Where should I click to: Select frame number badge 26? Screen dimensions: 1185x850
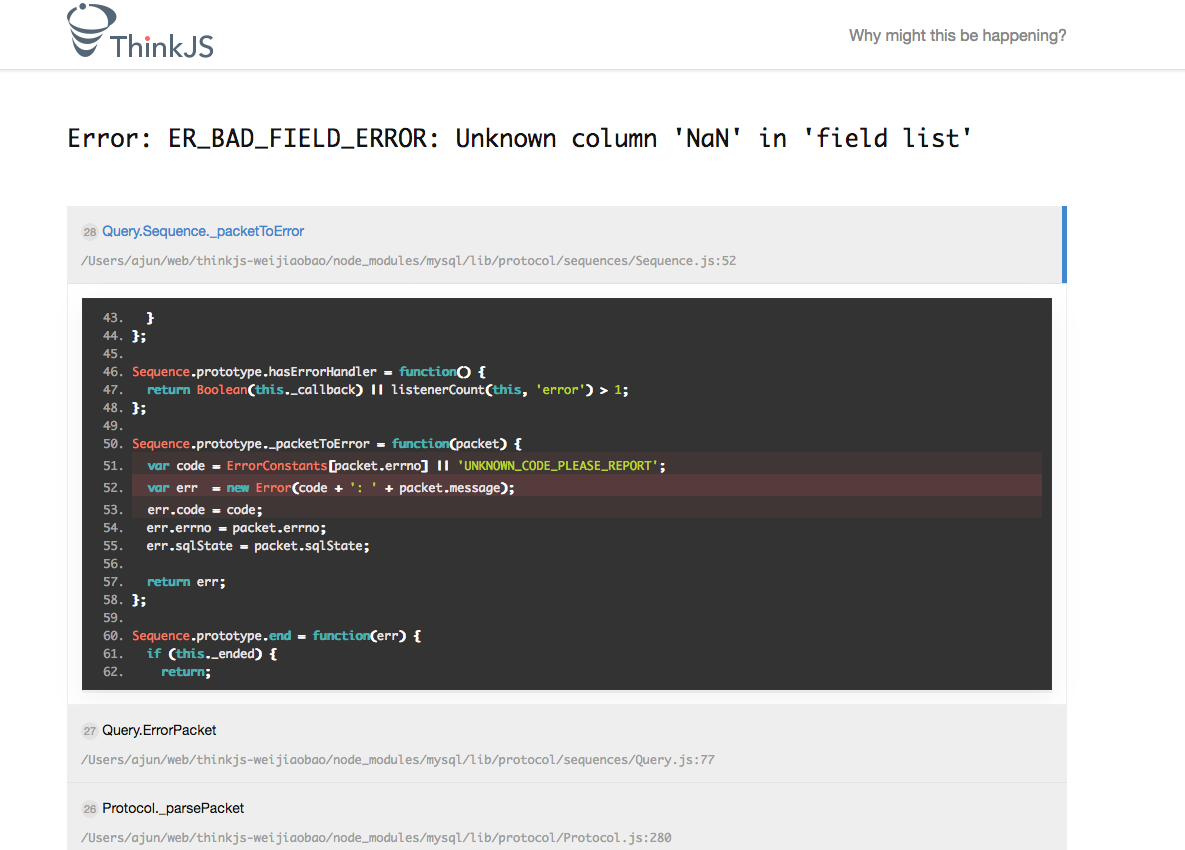tap(90, 808)
